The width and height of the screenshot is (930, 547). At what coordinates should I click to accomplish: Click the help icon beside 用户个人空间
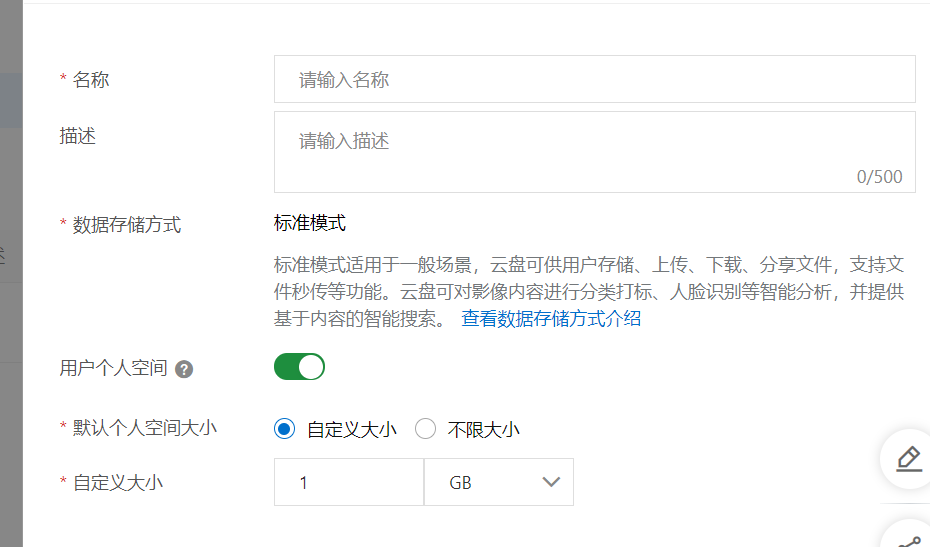click(x=183, y=369)
